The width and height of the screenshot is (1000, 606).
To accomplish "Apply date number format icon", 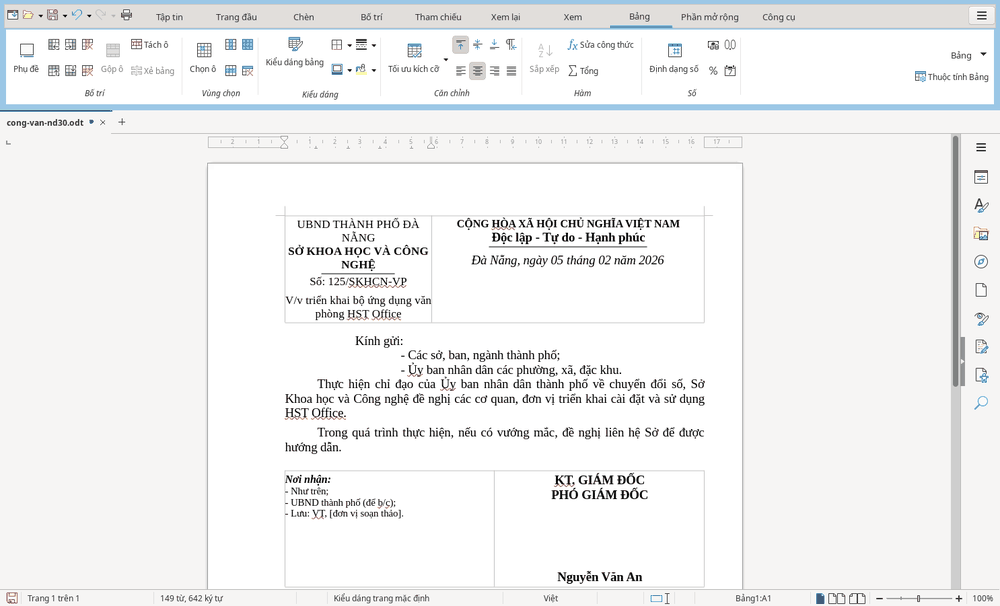I will (x=730, y=71).
